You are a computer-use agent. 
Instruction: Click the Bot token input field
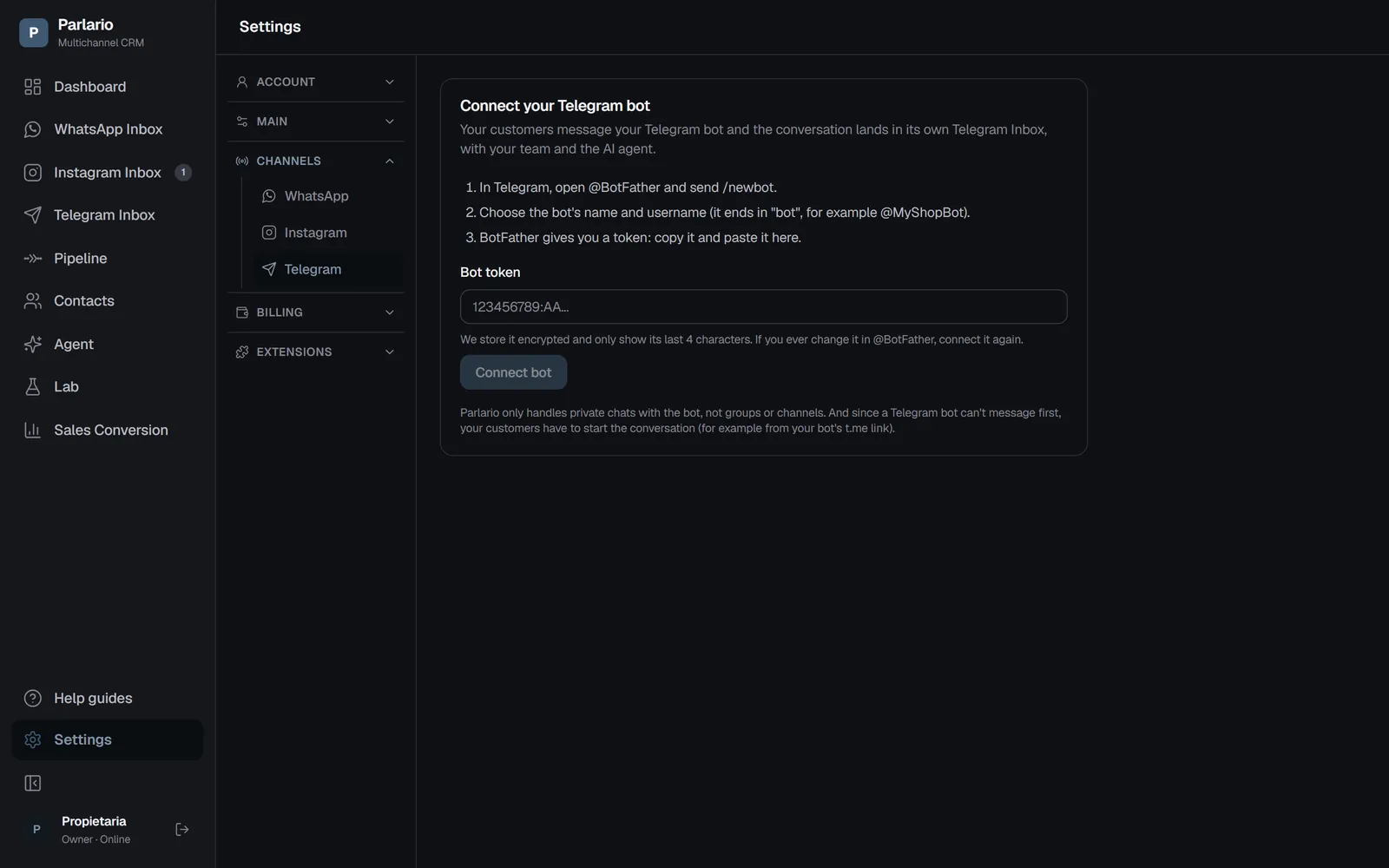pos(763,306)
